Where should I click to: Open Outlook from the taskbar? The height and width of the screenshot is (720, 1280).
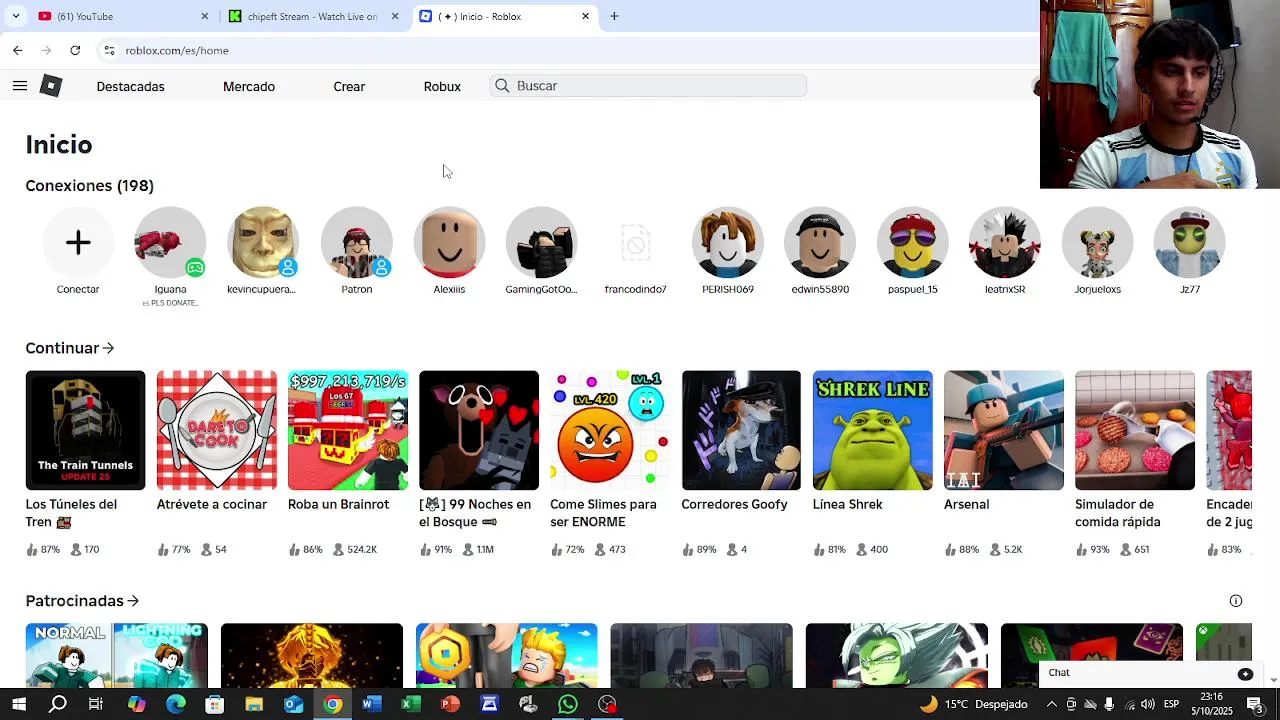(x=293, y=704)
